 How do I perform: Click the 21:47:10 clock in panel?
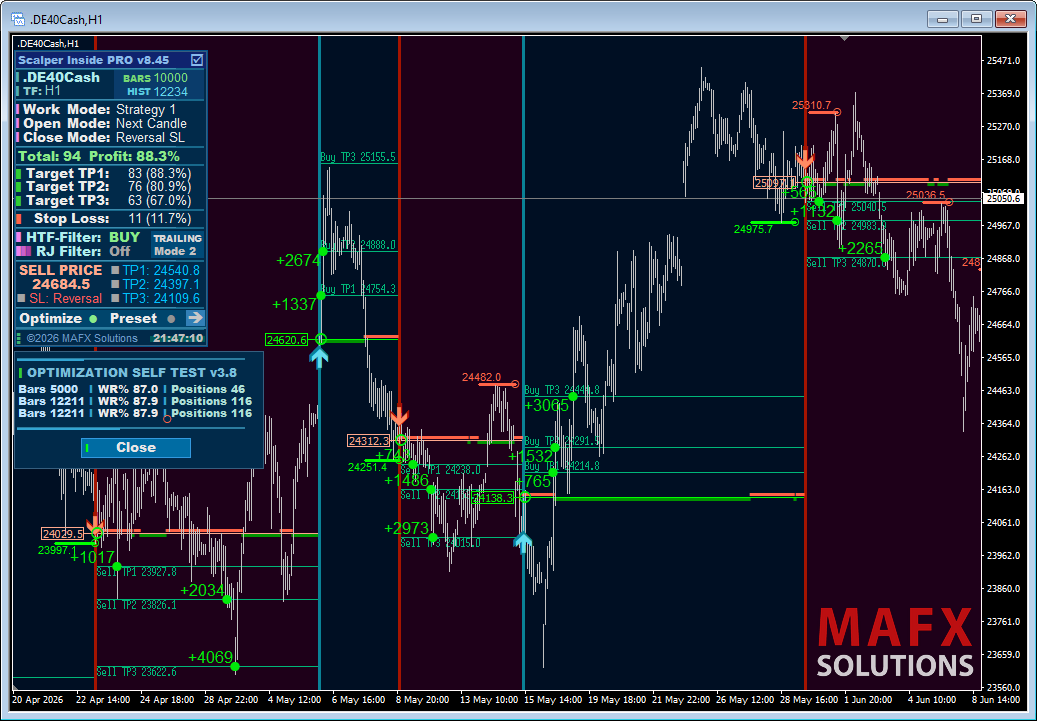click(x=178, y=339)
